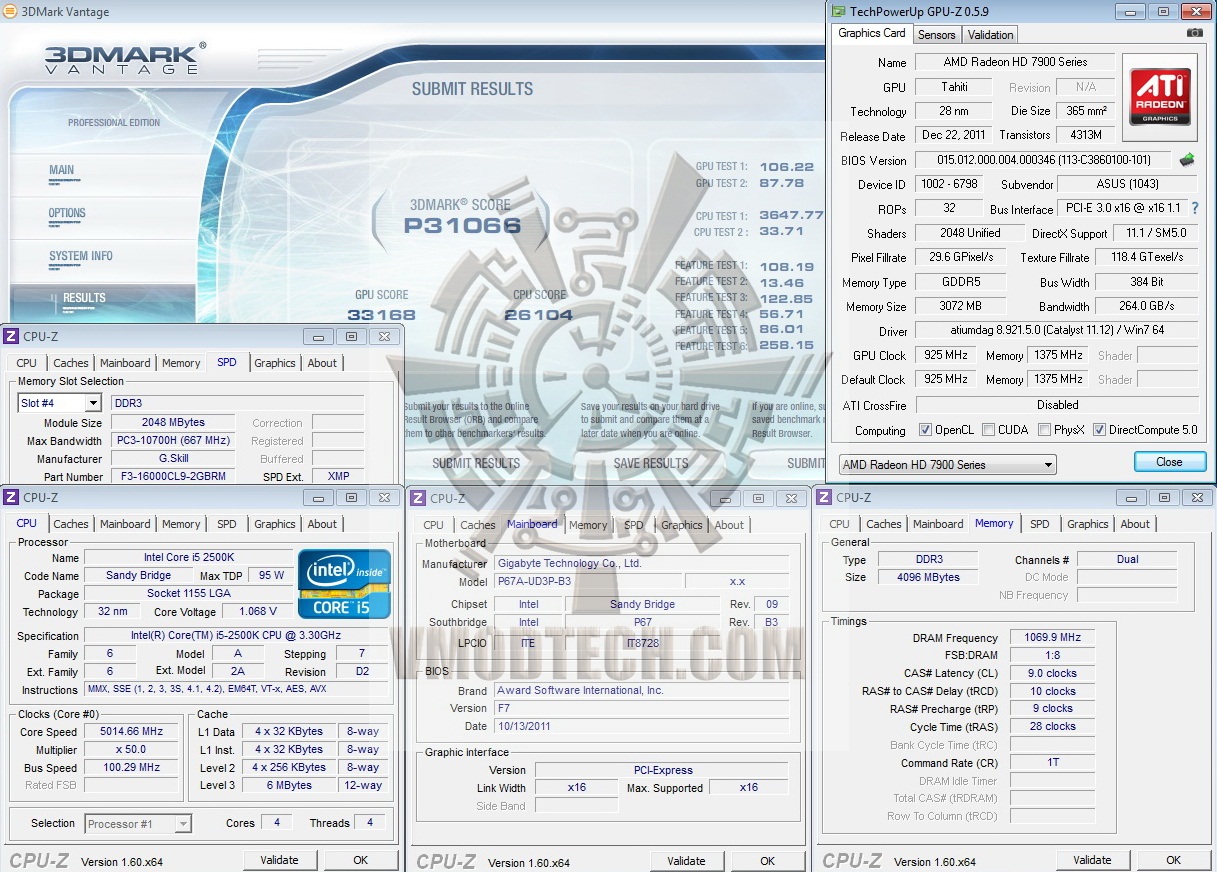
Task: Click the GPU Clock 925 MHz field
Action: click(x=945, y=356)
